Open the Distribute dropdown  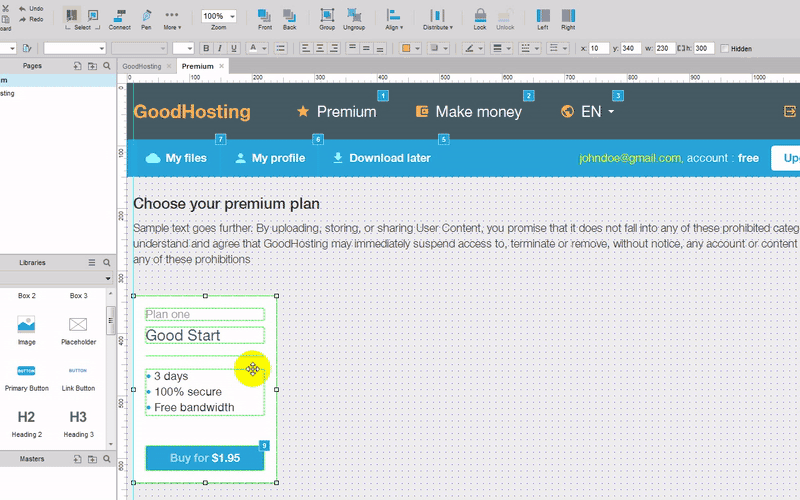click(x=437, y=17)
